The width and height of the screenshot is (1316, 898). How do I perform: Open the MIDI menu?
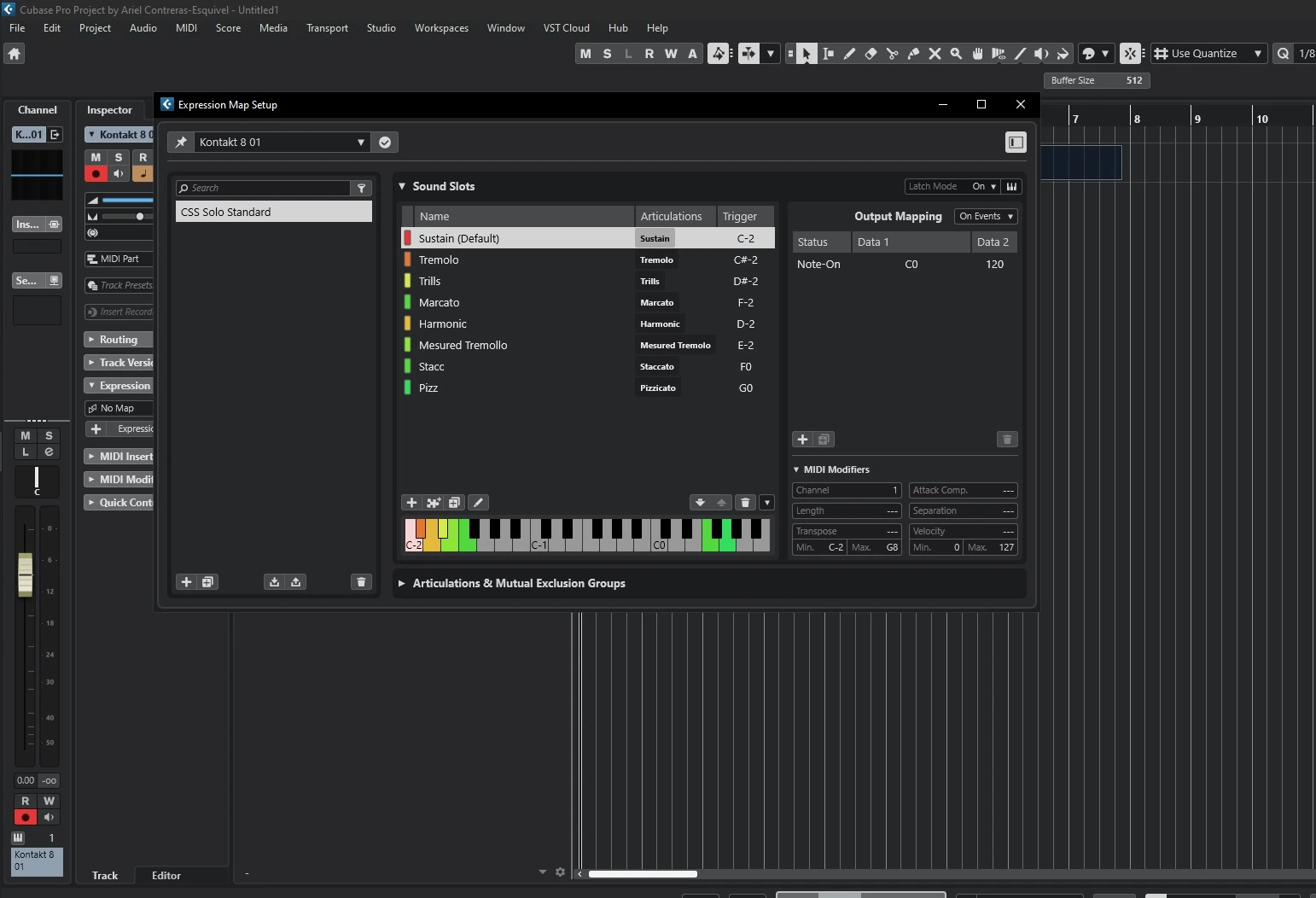(186, 28)
